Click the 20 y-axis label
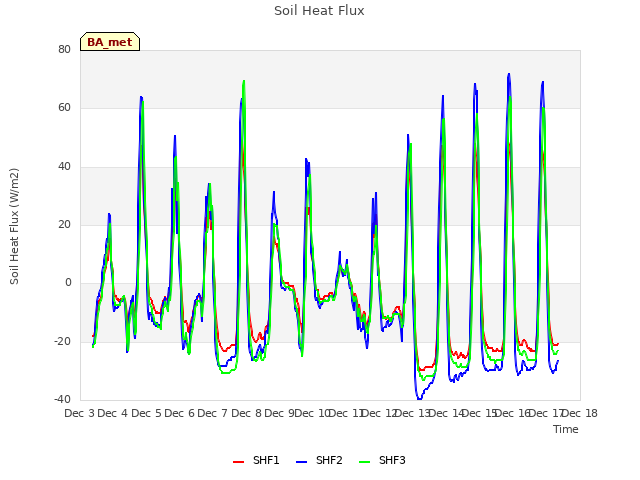Screen dimensions: 640x480 (x=64, y=224)
